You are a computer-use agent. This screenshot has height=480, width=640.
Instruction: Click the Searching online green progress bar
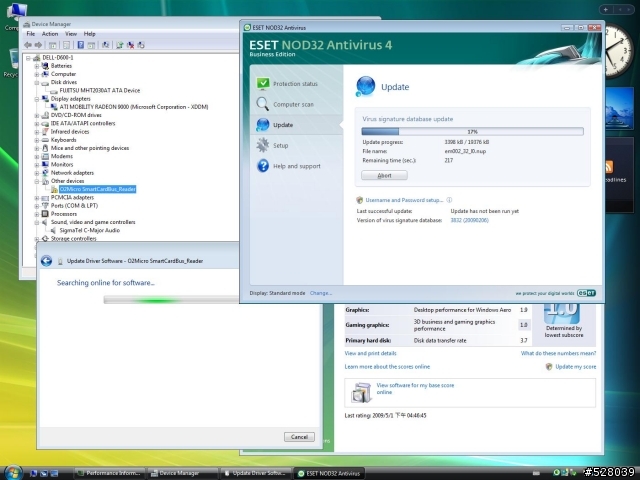(171, 300)
